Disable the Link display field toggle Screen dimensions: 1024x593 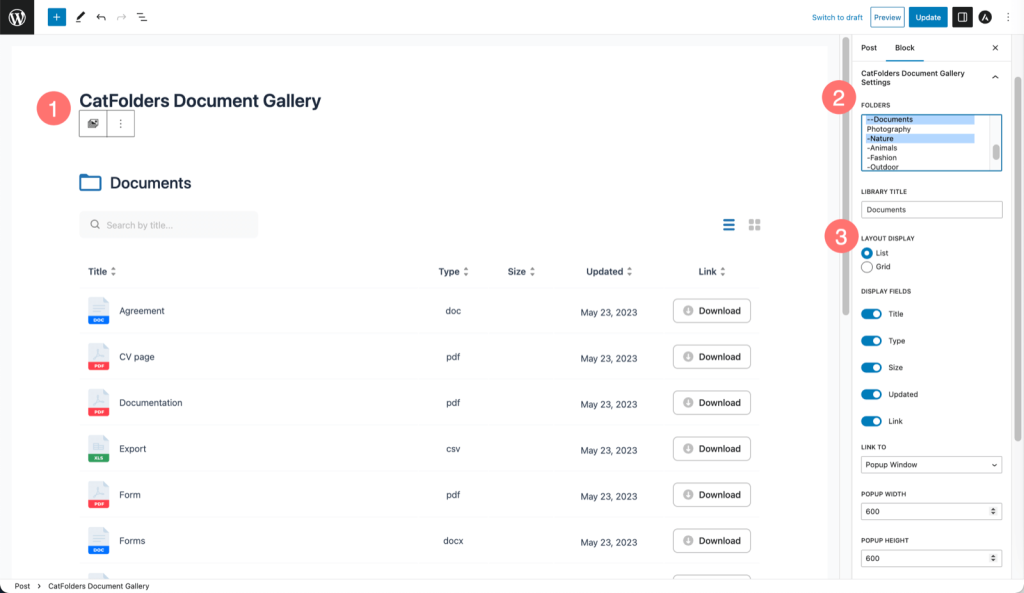(870, 421)
